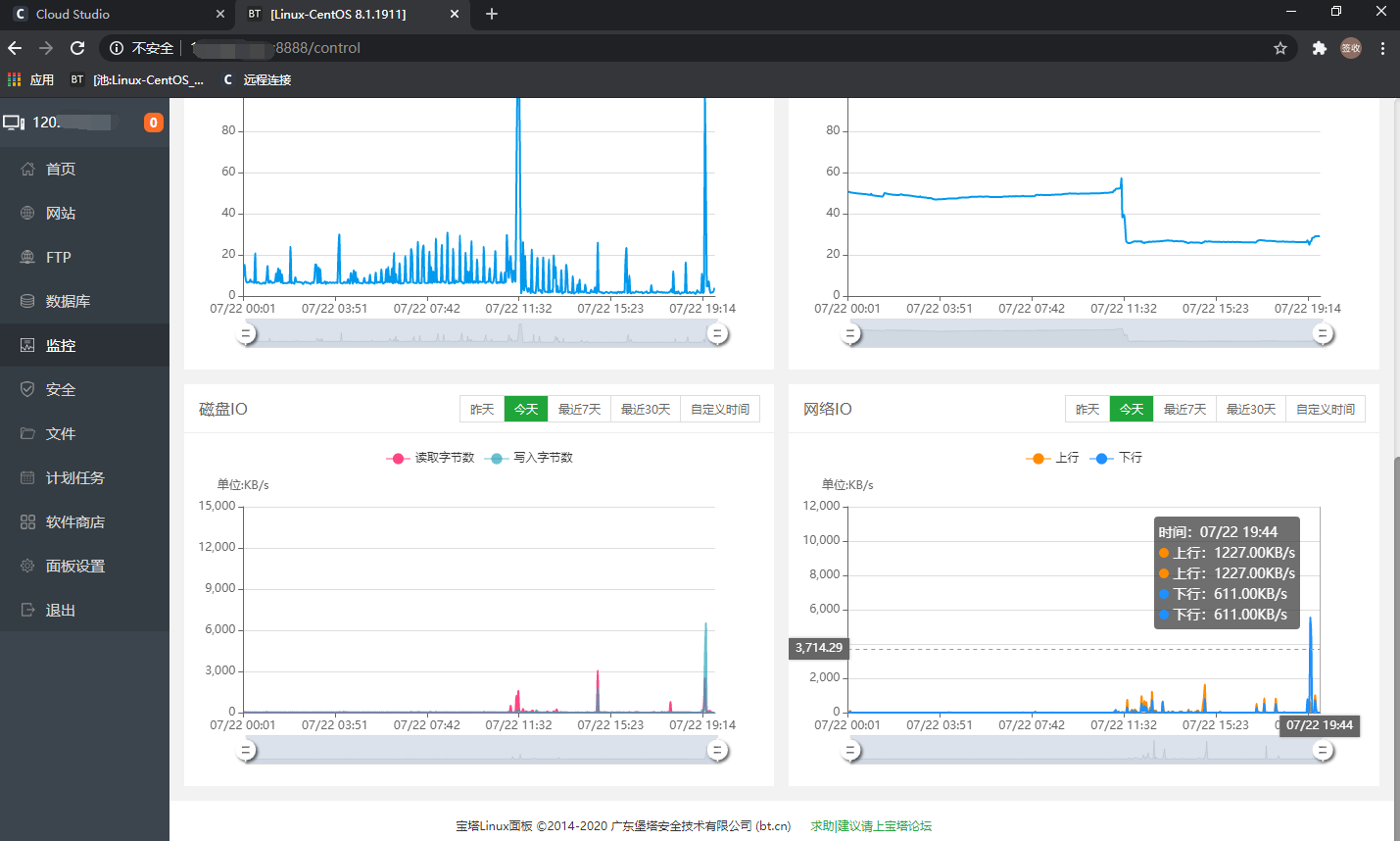
Task: Open the 池:Linux-CentOS bookmark
Action: tap(137, 79)
